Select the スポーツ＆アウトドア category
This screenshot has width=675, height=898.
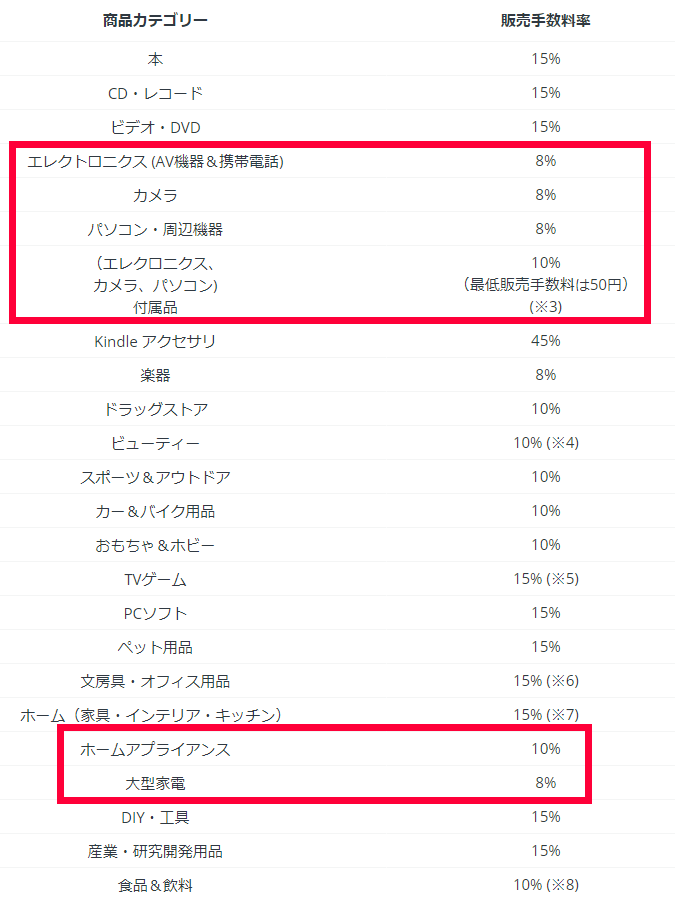click(155, 477)
